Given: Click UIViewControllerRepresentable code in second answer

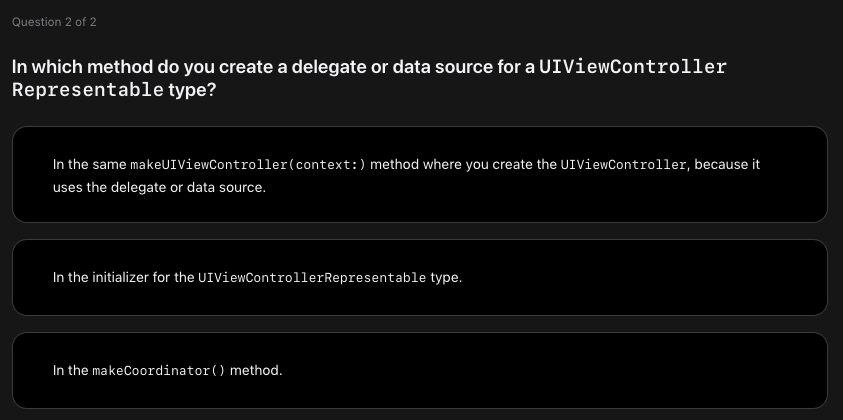Looking at the screenshot, I should [312, 277].
